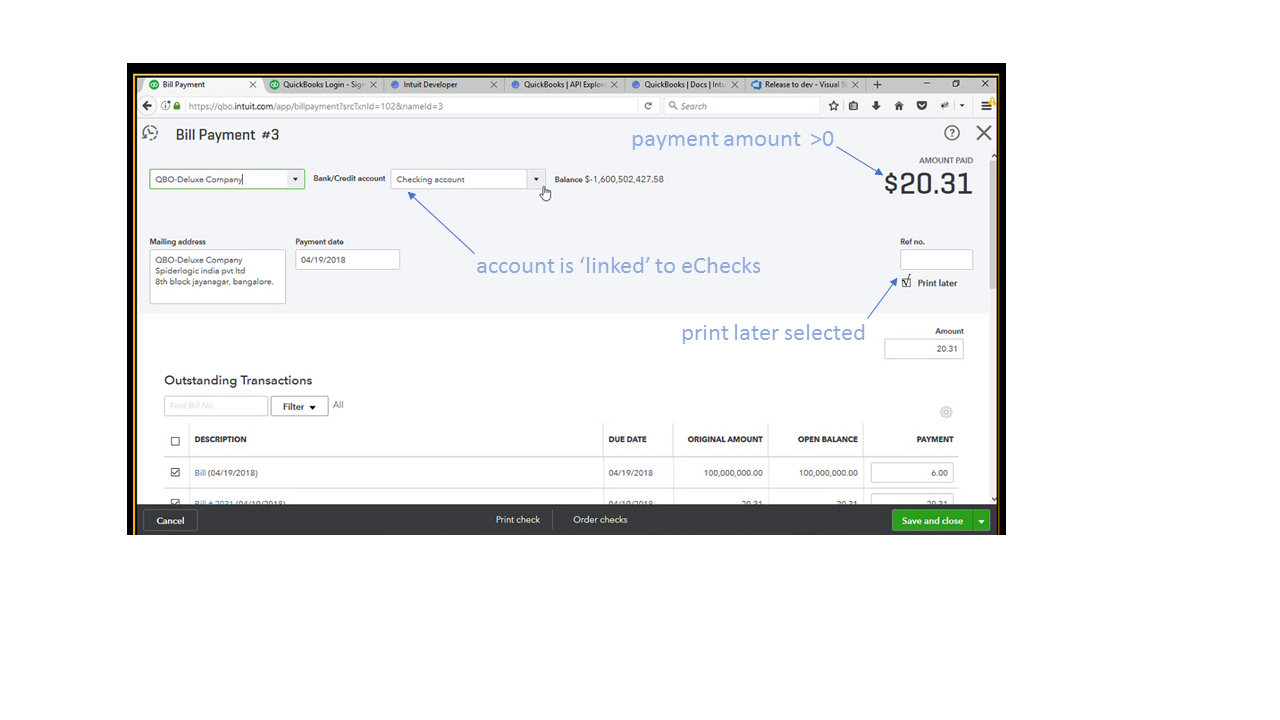Click the site information icon in address bar
Image resolution: width=1280 pixels, height=720 pixels.
click(166, 105)
